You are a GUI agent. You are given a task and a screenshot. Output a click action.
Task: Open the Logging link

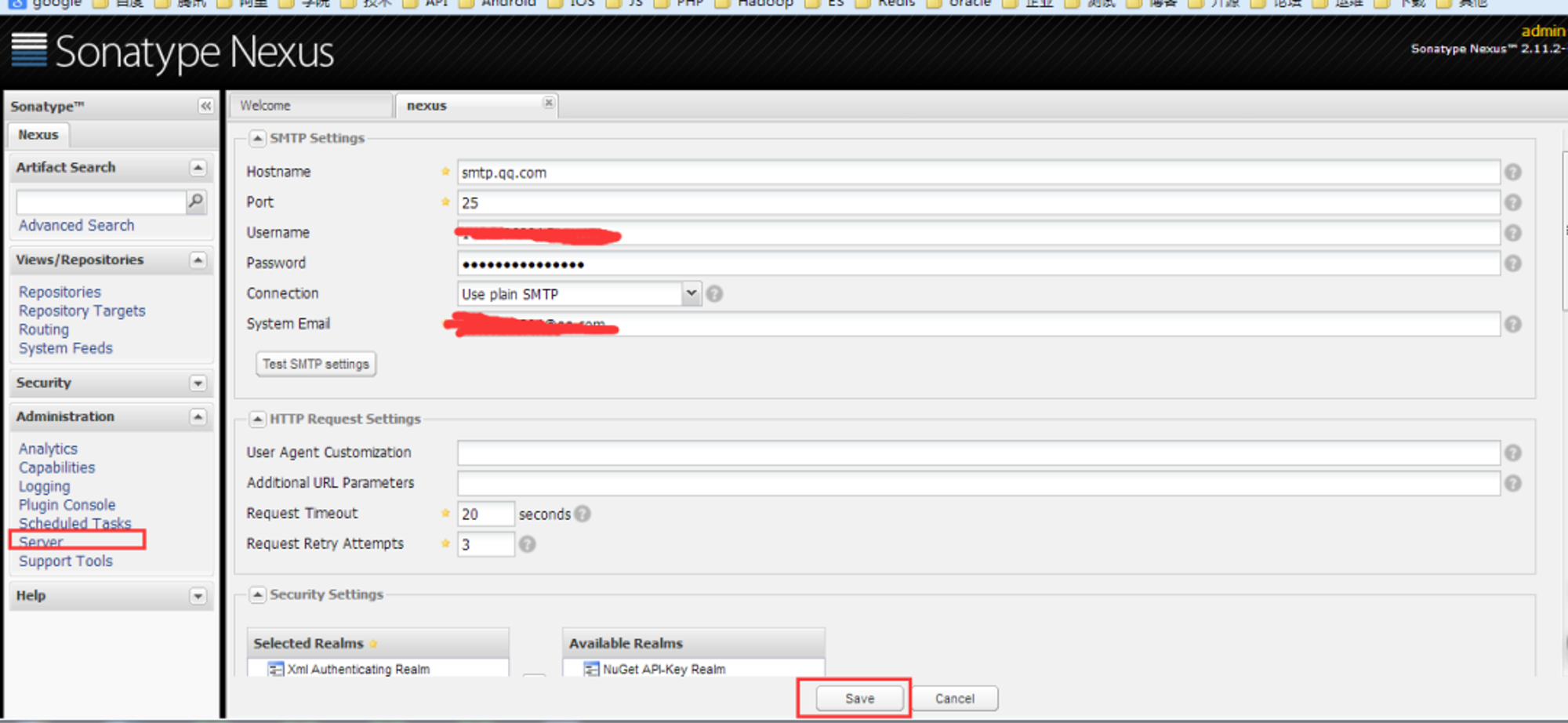pos(44,486)
